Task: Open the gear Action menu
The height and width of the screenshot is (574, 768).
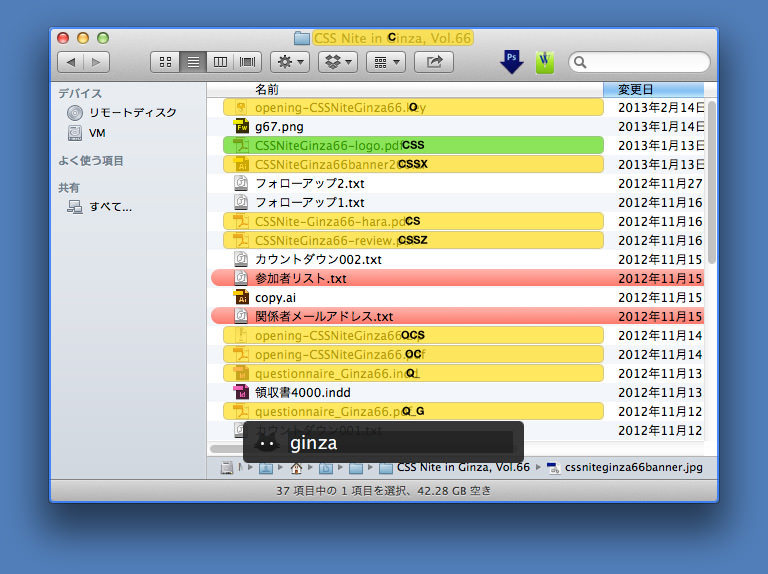Action: pyautogui.click(x=290, y=62)
